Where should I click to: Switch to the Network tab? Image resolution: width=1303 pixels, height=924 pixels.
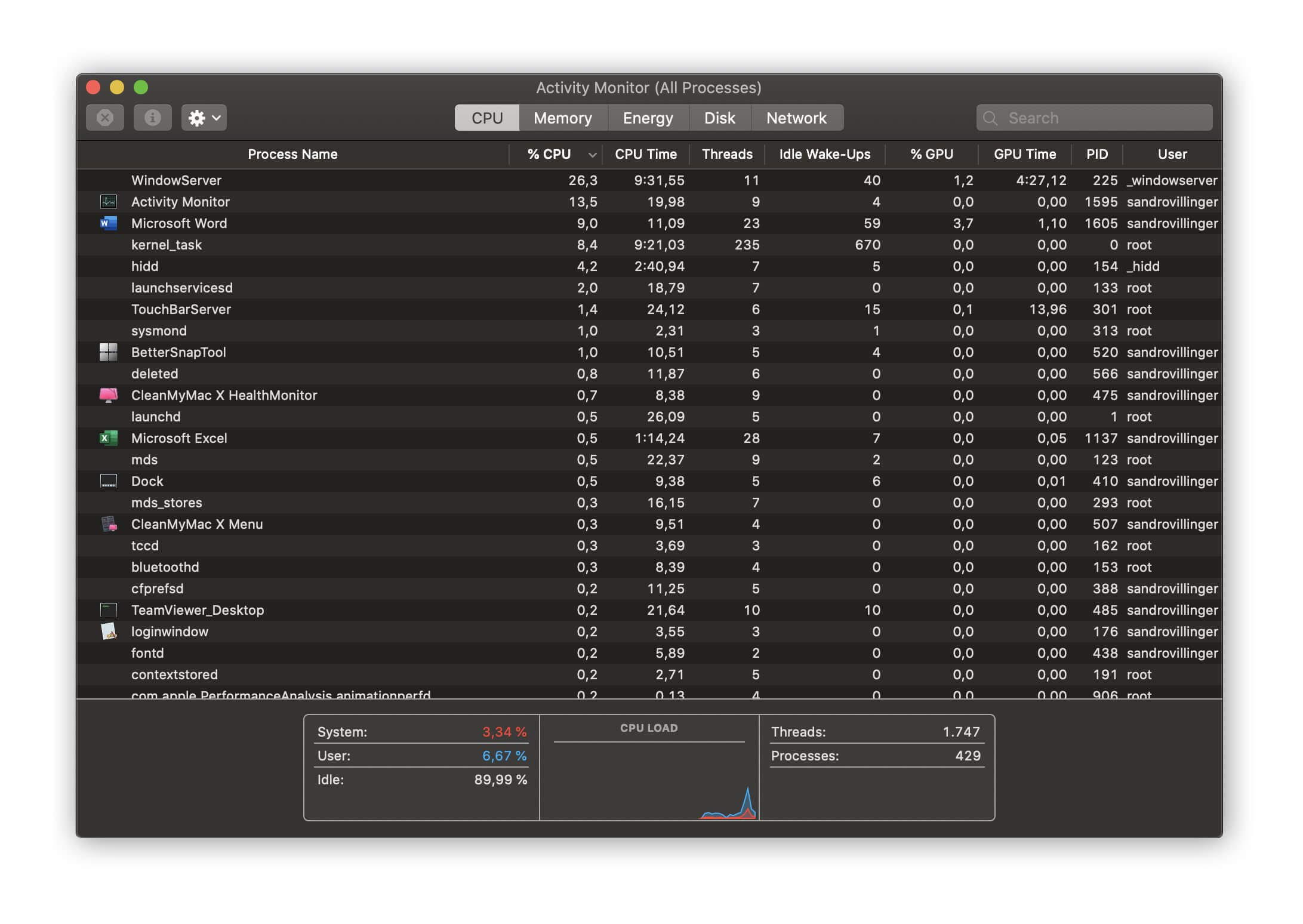pos(797,118)
